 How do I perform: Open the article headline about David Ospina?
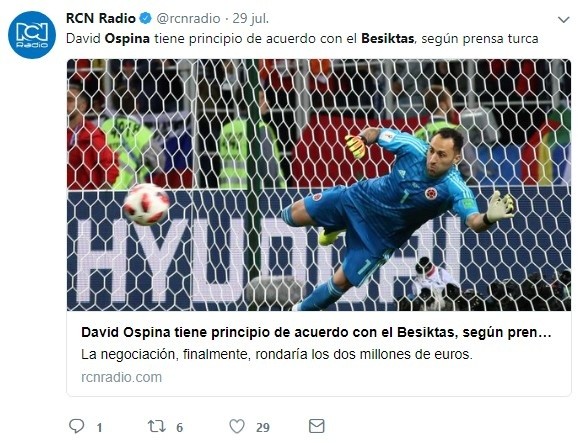point(316,332)
